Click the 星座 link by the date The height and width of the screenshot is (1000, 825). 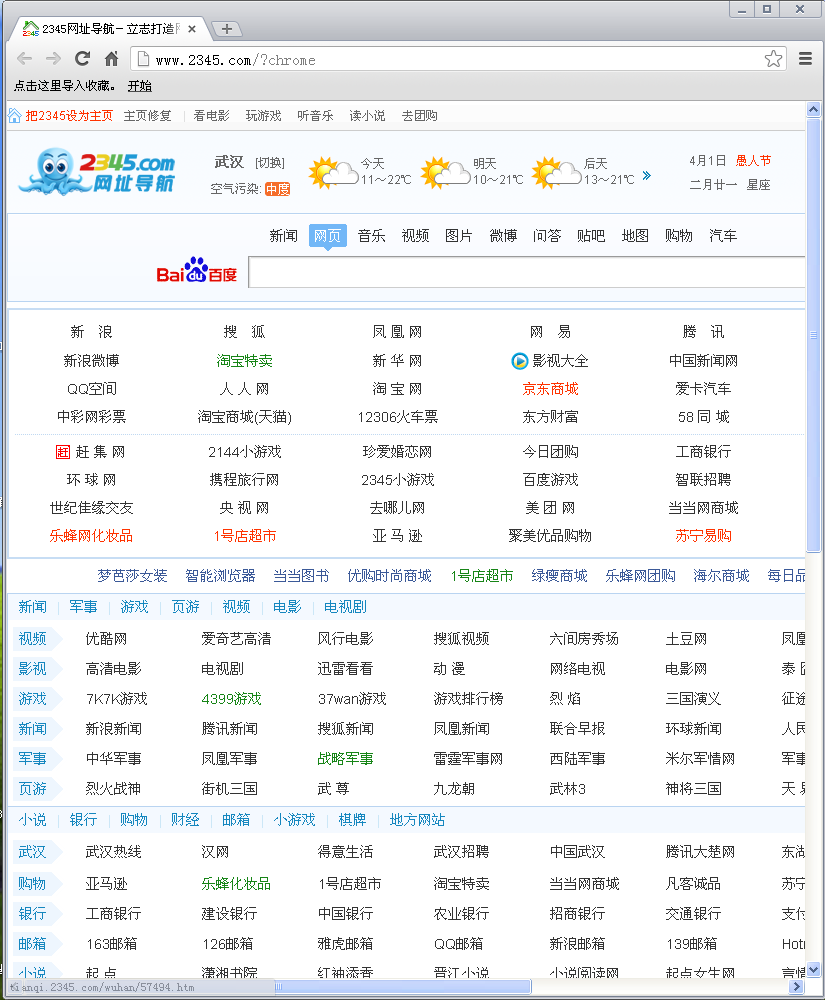point(759,185)
